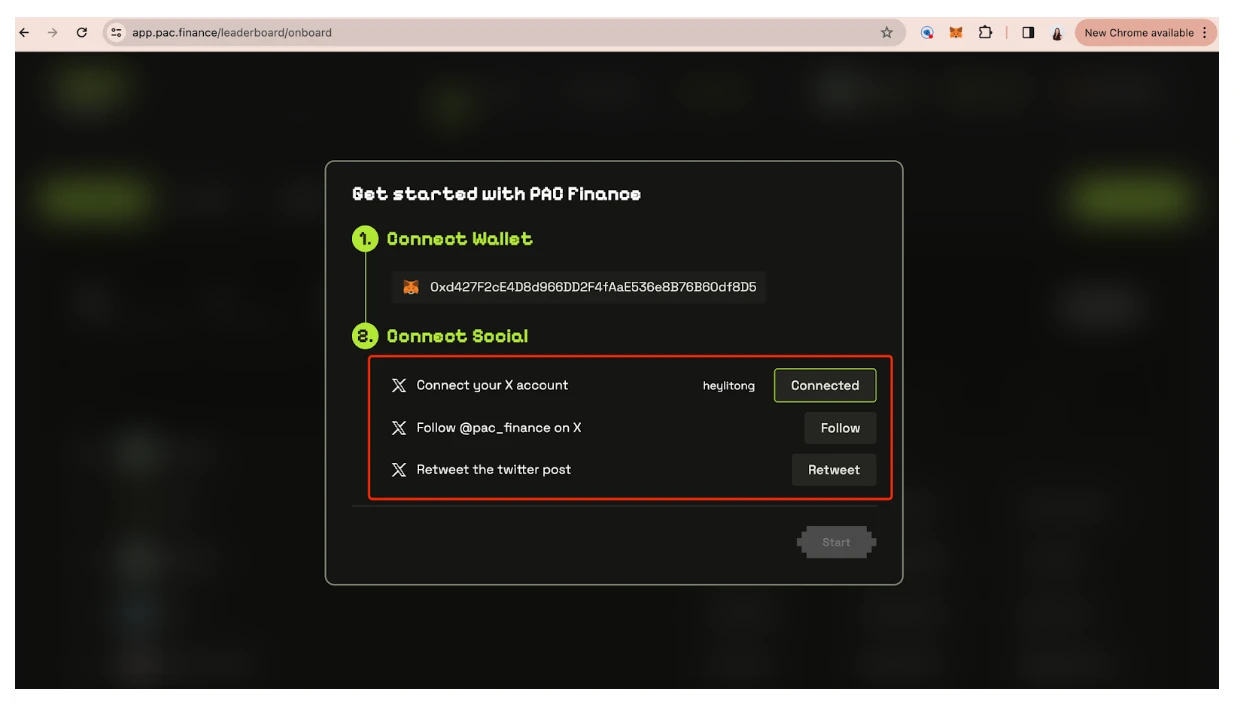This screenshot has height=716, width=1240.
Task: Open site information icon in address bar
Action: coord(117,33)
